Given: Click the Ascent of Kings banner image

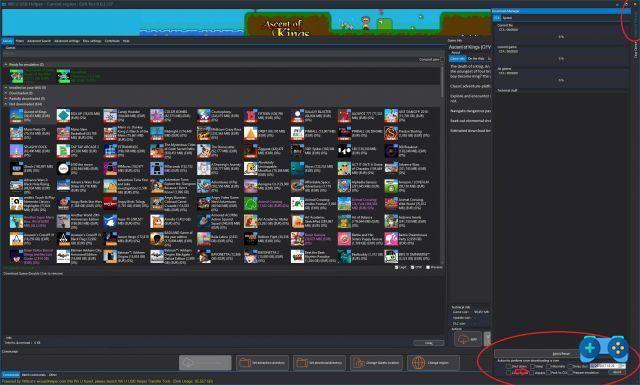Looking at the screenshot, I should click(x=246, y=23).
